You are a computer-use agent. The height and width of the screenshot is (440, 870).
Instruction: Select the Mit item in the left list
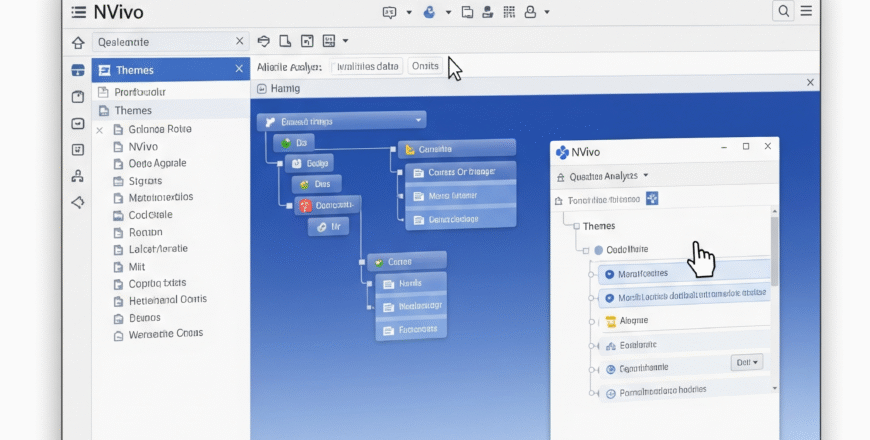(x=137, y=267)
